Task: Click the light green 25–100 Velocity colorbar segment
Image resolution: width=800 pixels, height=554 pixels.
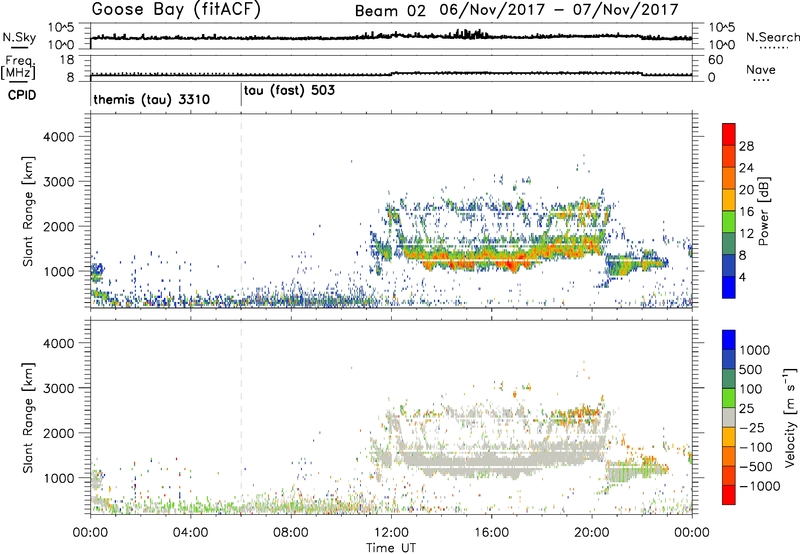Action: pos(729,398)
